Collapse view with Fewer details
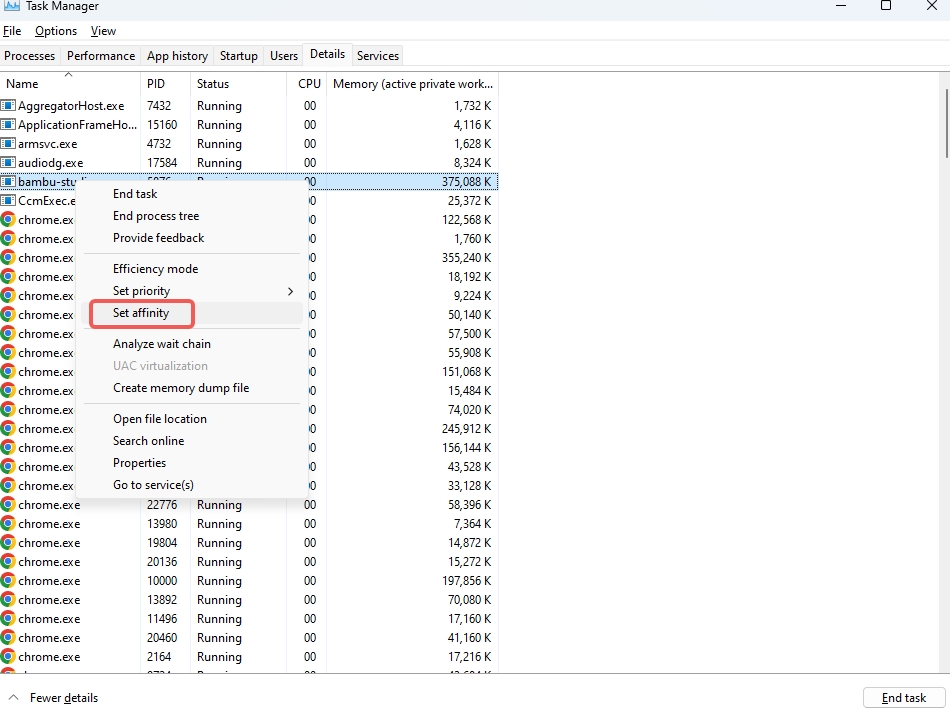The image size is (950, 716). pyautogui.click(x=55, y=698)
